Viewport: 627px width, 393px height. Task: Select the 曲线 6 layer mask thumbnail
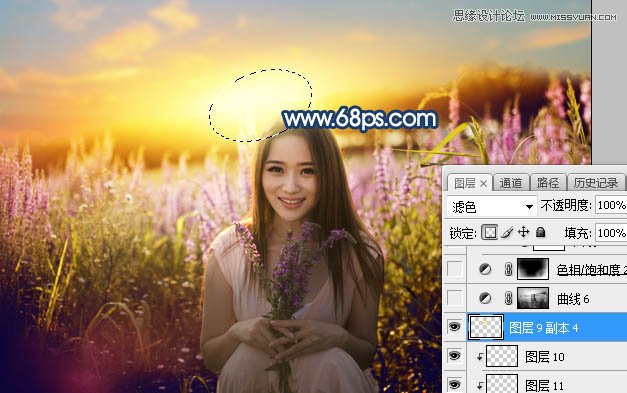click(533, 298)
